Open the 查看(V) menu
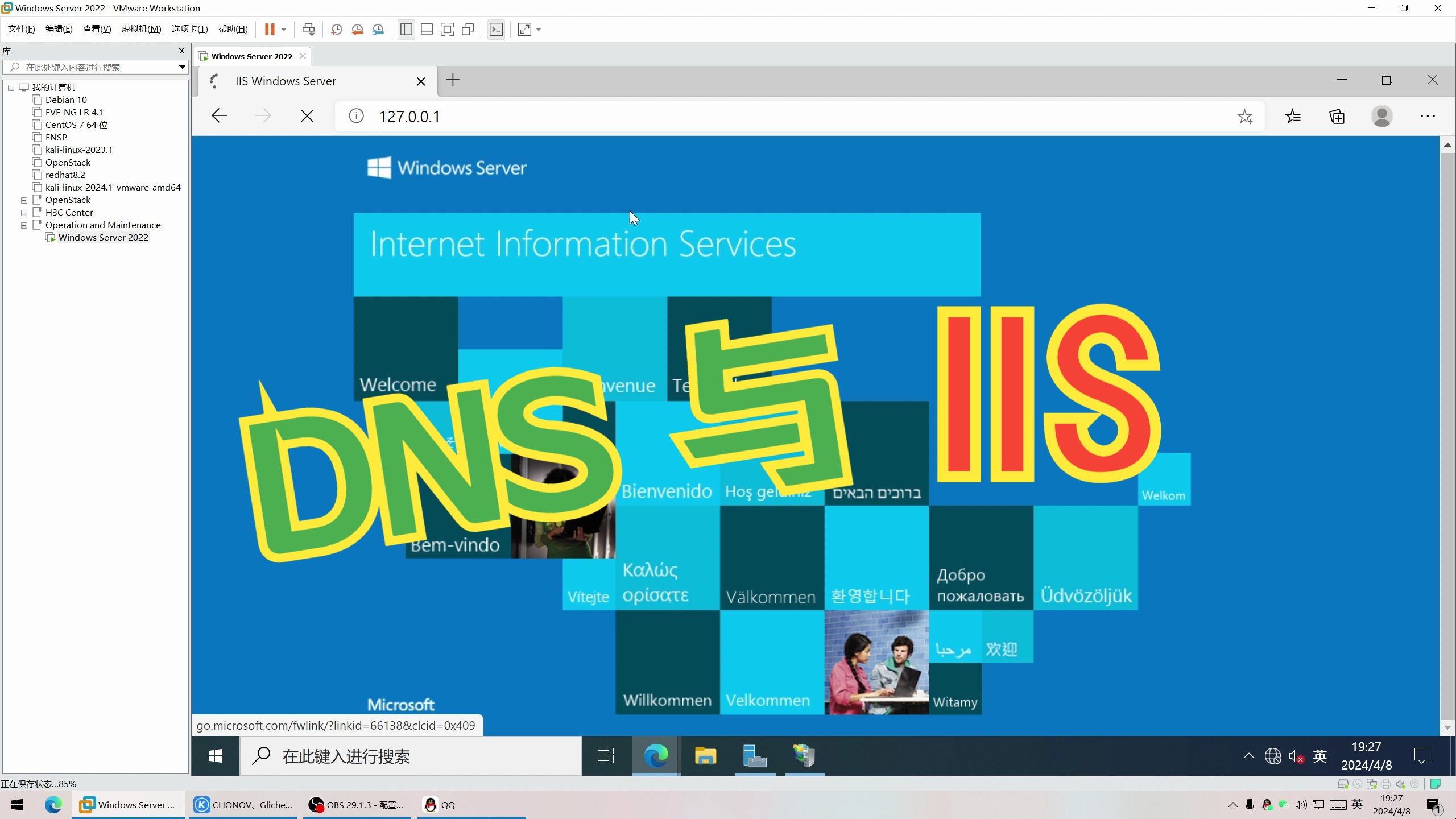Viewport: 1456px width, 819px height. (97, 29)
